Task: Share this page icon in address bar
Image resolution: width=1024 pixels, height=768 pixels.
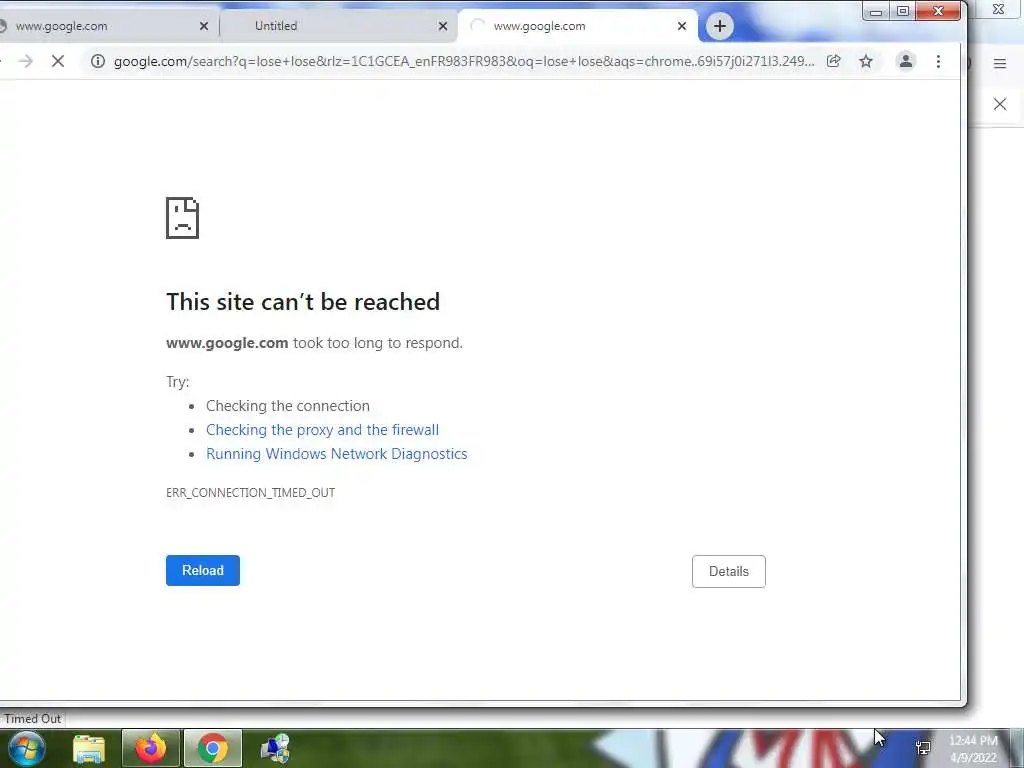Action: (833, 61)
